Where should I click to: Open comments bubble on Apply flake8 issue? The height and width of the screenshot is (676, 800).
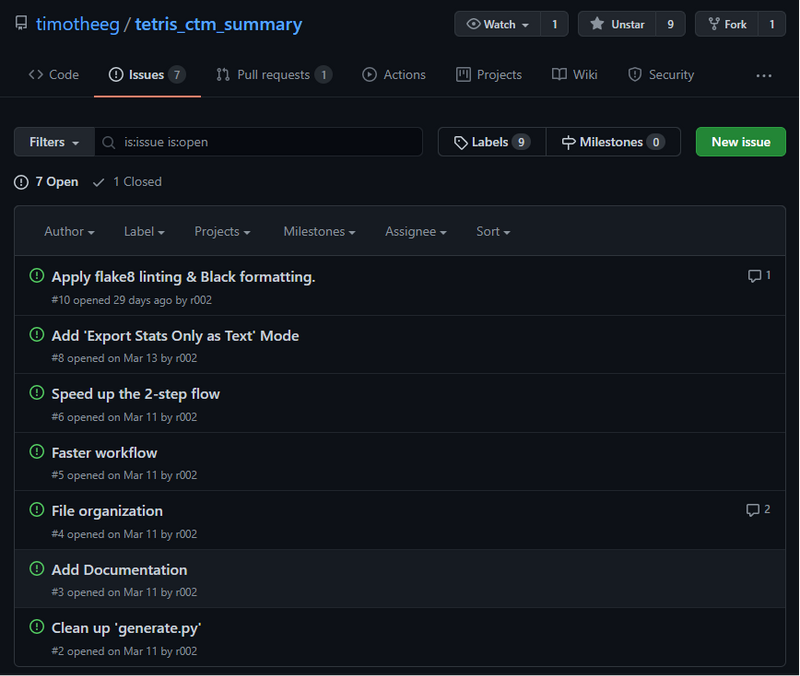point(759,276)
